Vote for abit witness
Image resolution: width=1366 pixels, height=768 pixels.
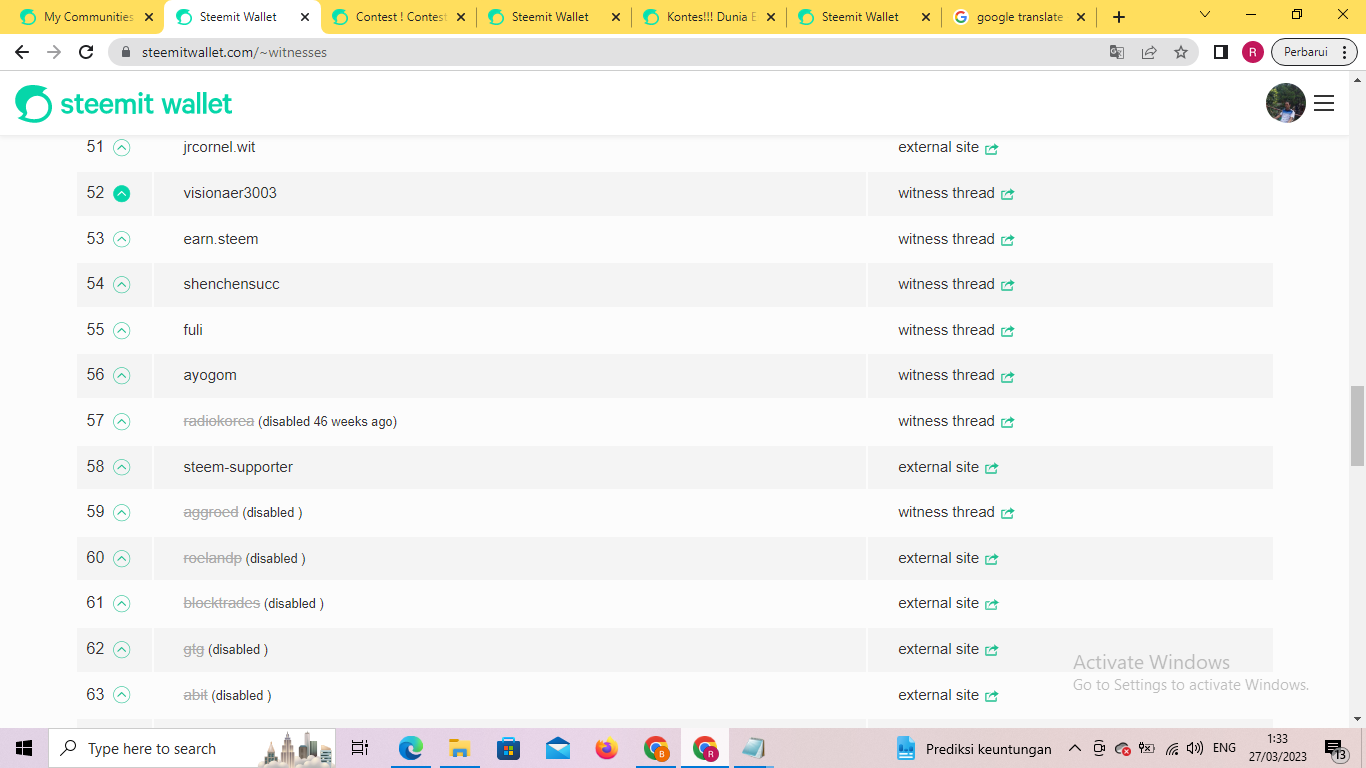click(121, 695)
